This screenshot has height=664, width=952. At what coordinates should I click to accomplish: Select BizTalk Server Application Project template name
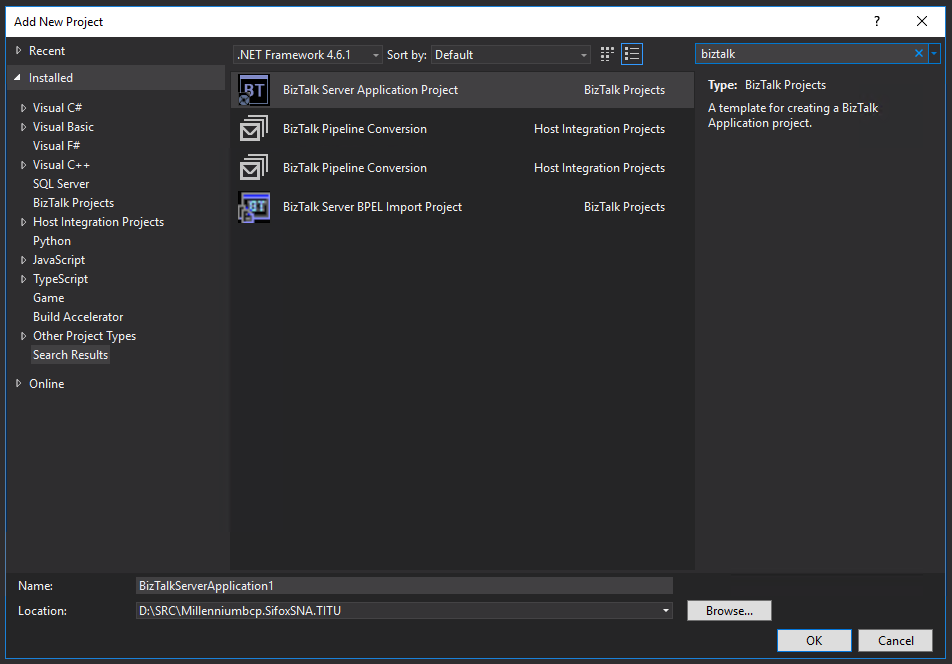[x=370, y=90]
